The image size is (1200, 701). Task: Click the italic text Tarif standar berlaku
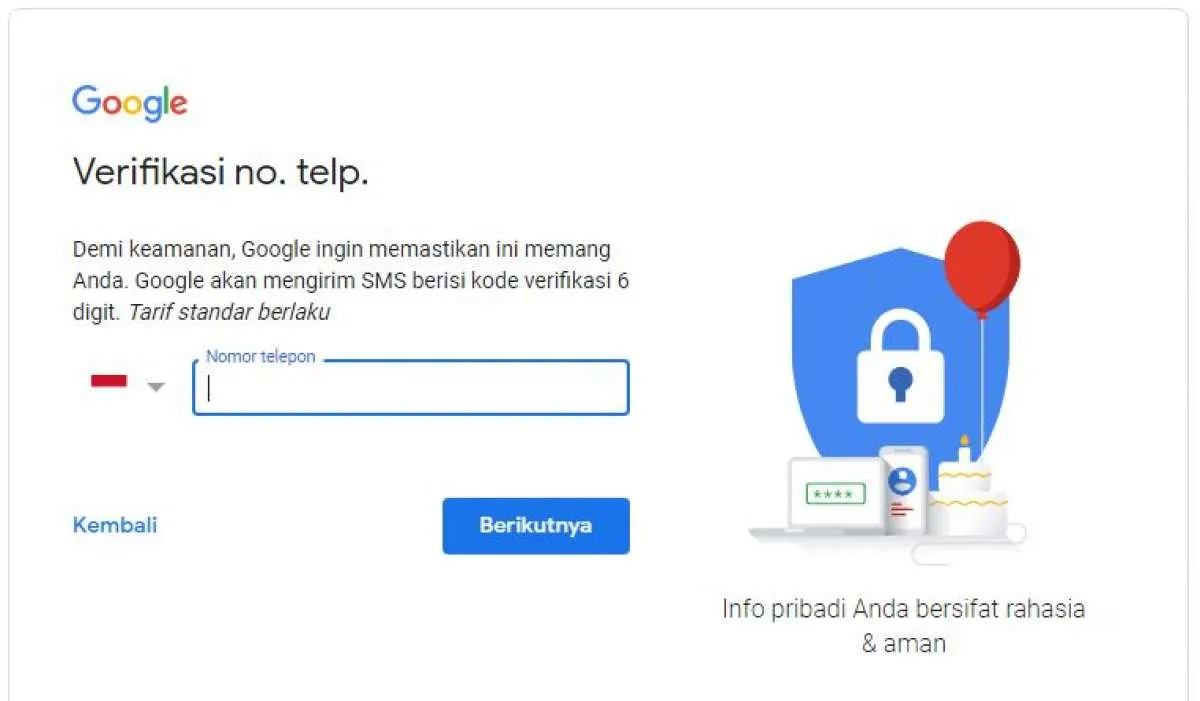232,312
